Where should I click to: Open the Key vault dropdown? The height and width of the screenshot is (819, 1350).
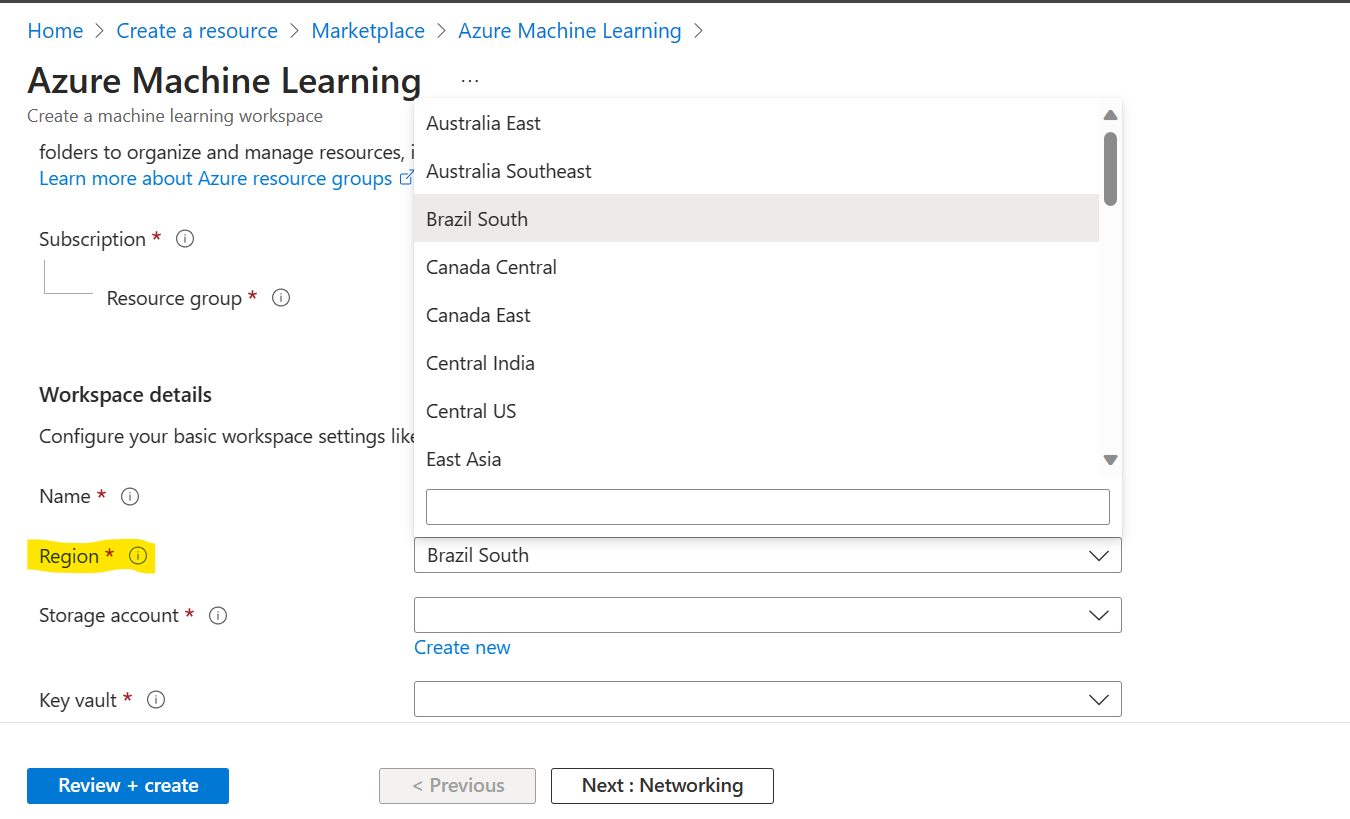click(x=767, y=699)
